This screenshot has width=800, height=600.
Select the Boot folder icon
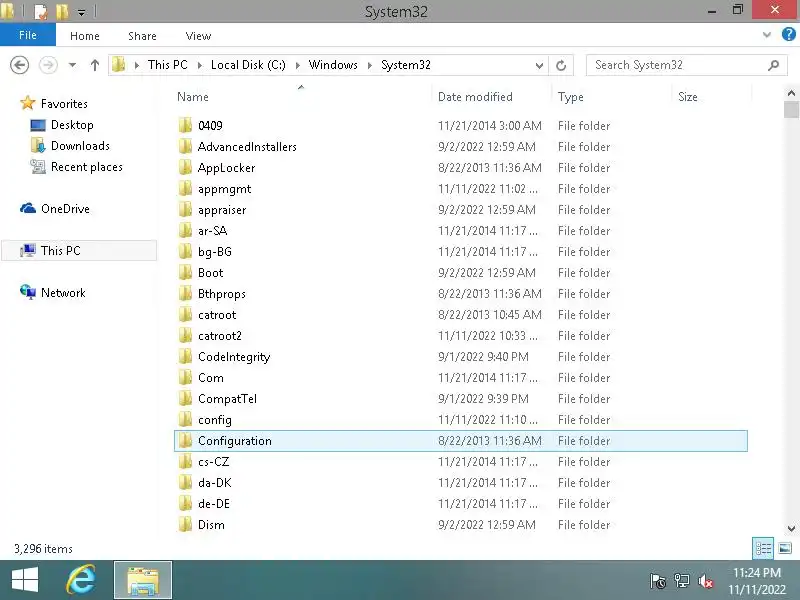point(186,272)
